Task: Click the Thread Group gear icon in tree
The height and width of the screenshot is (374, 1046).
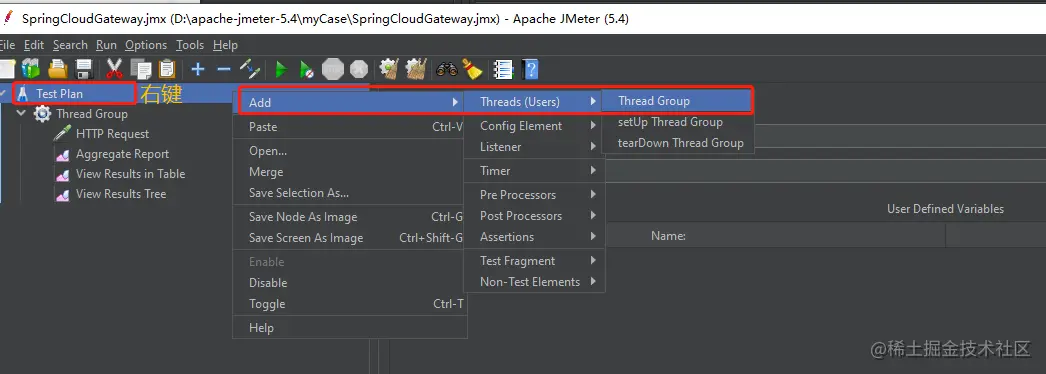Action: [x=43, y=114]
